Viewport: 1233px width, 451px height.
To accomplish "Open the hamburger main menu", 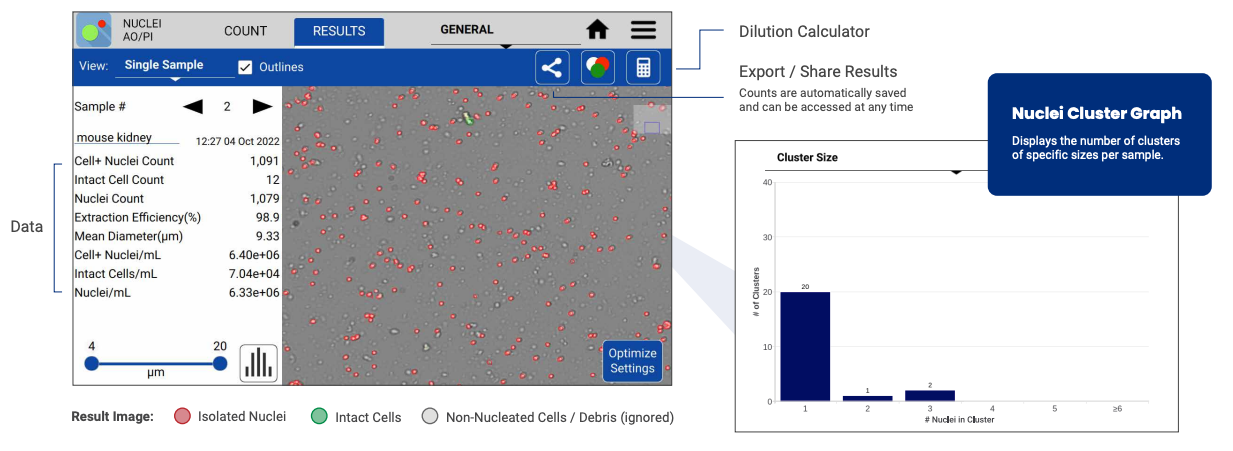I will [x=643, y=30].
